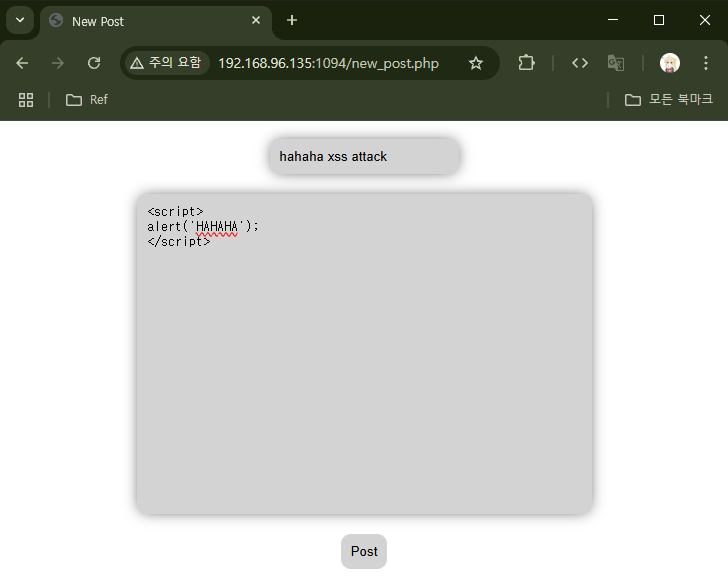
Task: Open the translate page icon
Action: click(x=616, y=63)
